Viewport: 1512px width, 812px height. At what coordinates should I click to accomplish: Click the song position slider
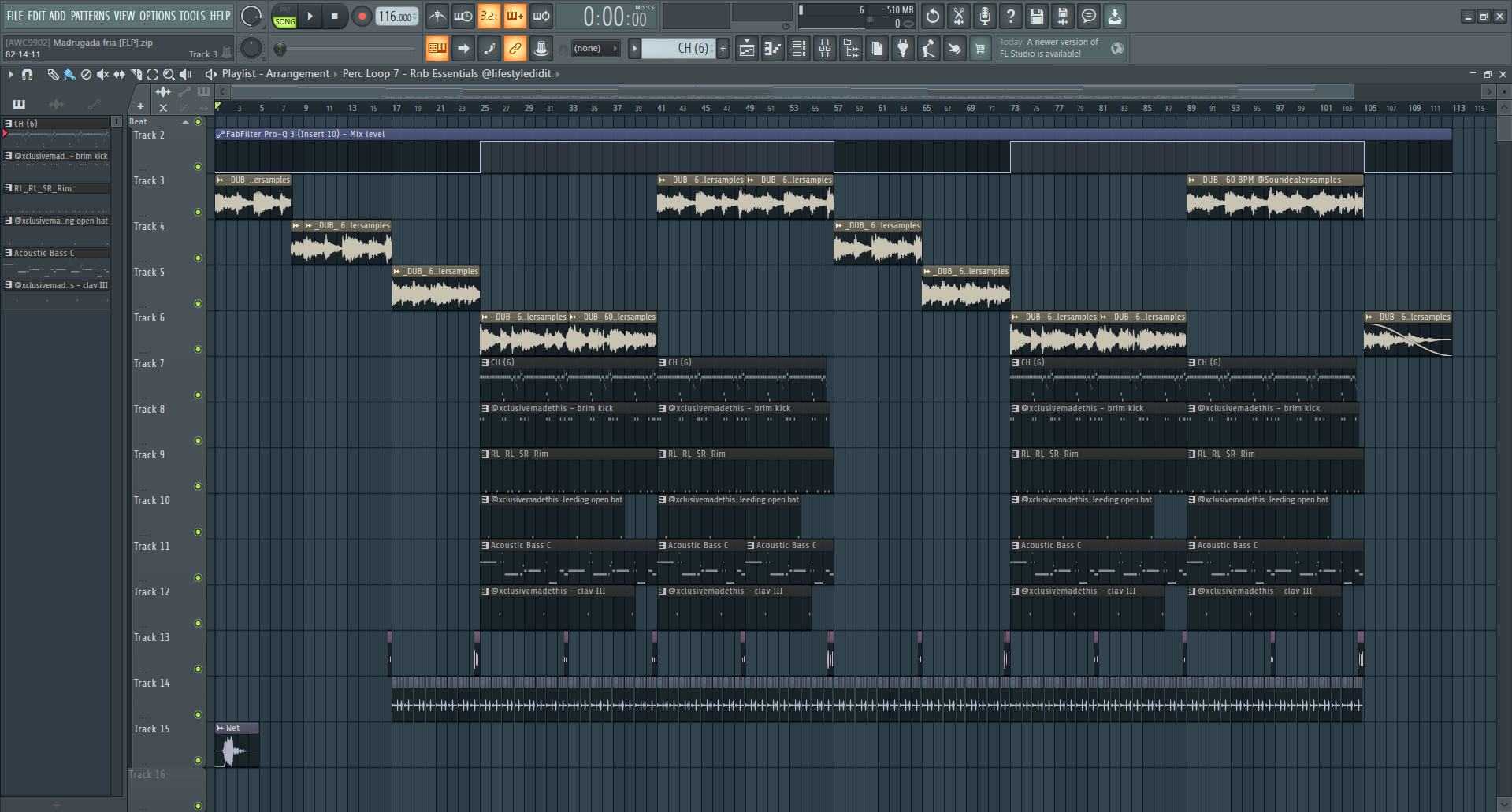(x=347, y=49)
